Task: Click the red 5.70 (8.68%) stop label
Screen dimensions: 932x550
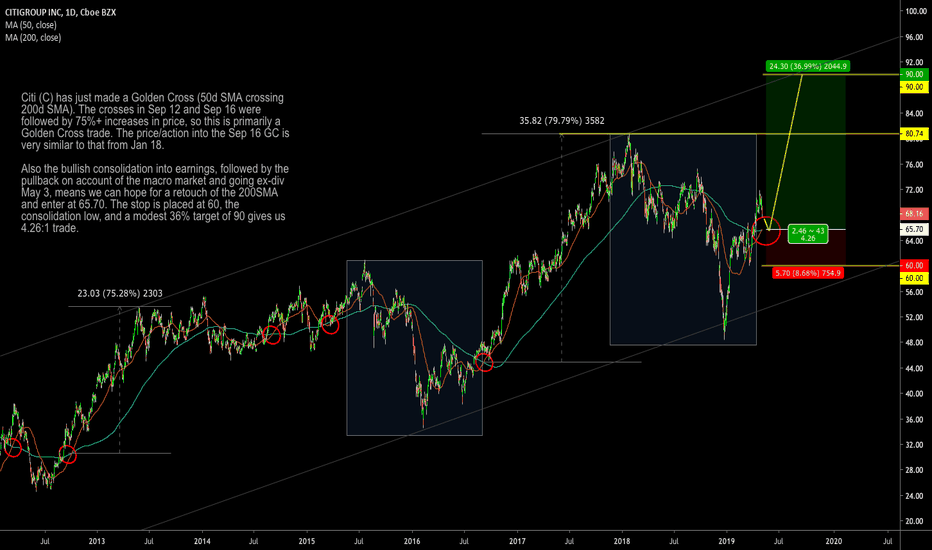Action: (808, 273)
